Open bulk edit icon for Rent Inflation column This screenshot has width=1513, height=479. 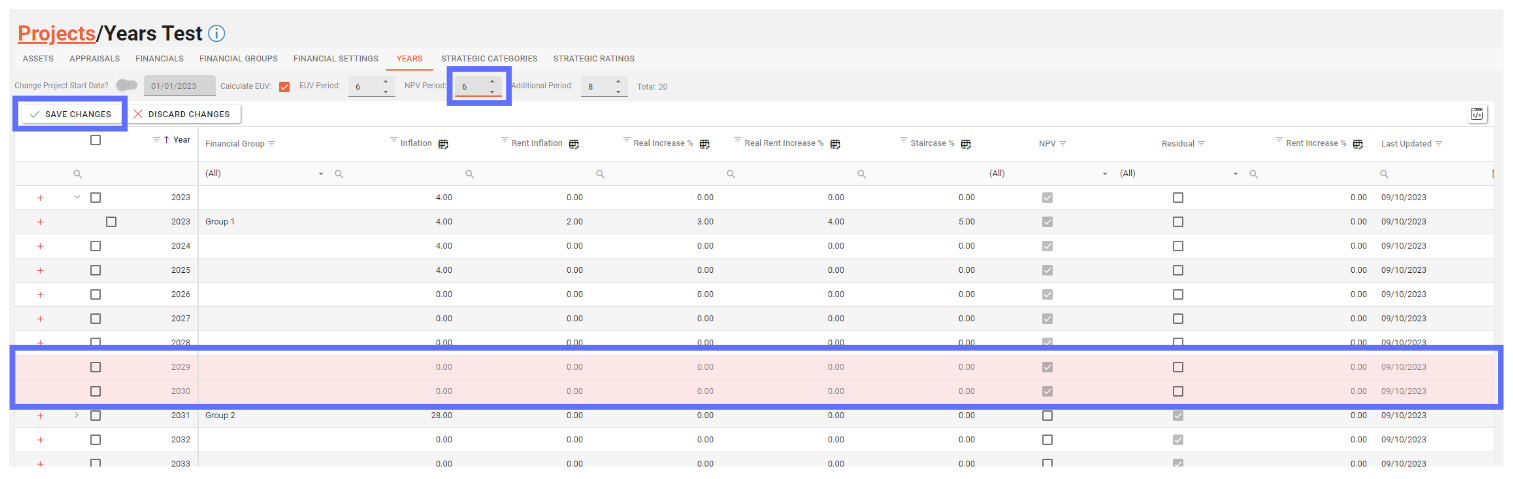574,144
